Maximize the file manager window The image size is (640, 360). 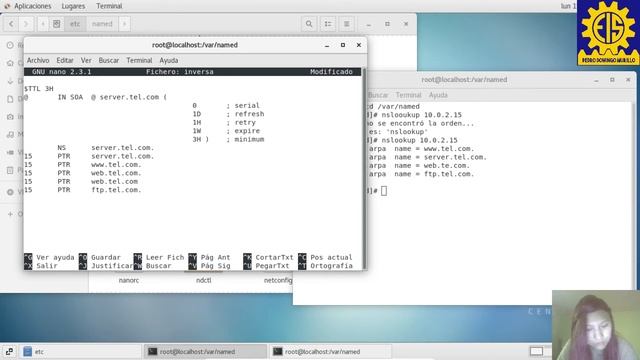(387, 24)
